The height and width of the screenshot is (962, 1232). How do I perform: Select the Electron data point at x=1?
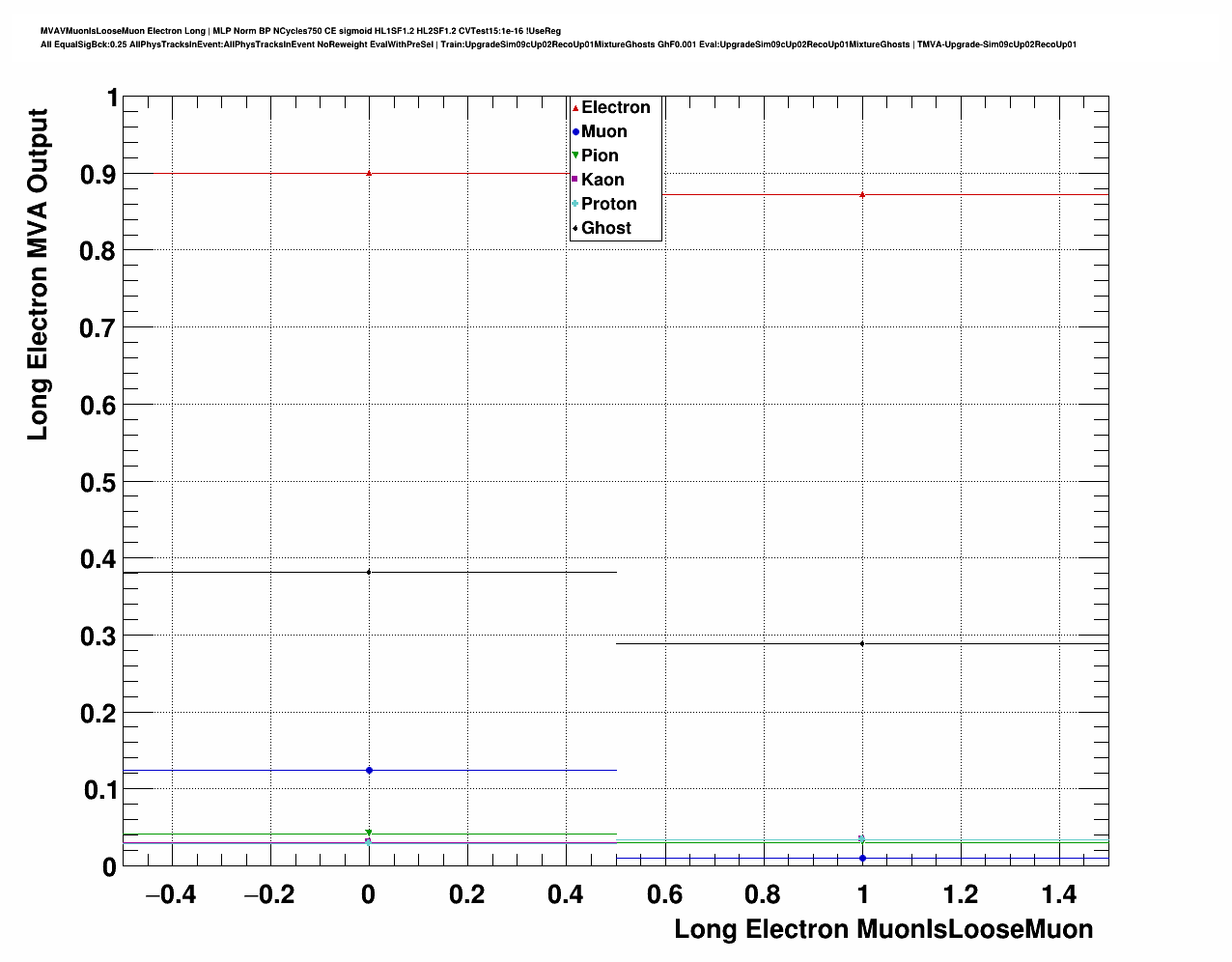pyautogui.click(x=862, y=195)
